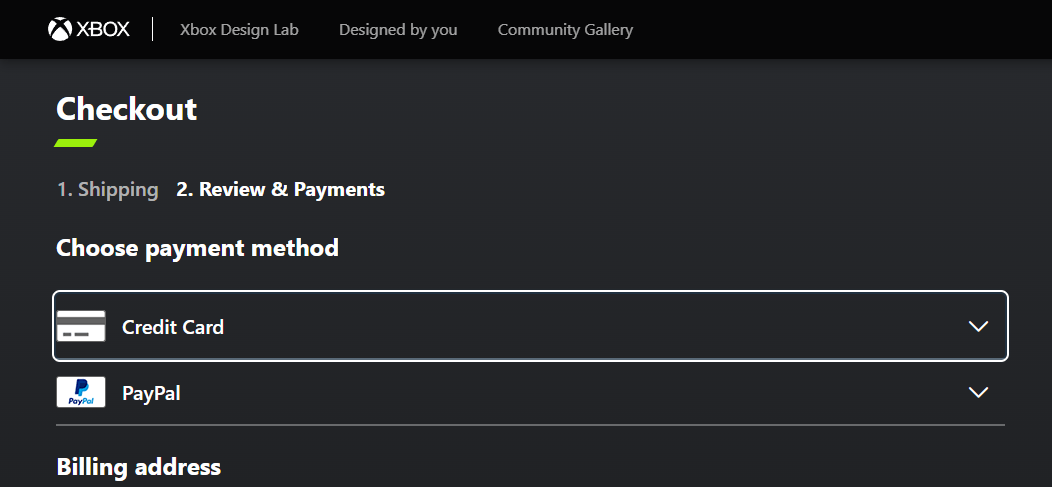
Task: Click the Checkout page heading
Action: tap(127, 109)
